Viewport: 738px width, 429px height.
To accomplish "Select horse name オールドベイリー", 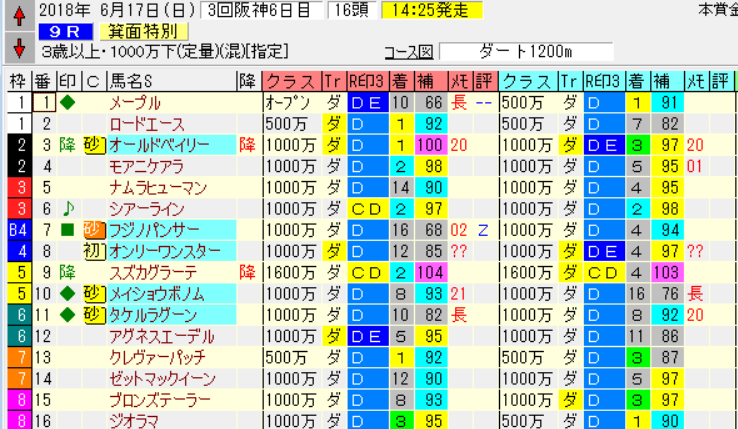I will click(159, 145).
